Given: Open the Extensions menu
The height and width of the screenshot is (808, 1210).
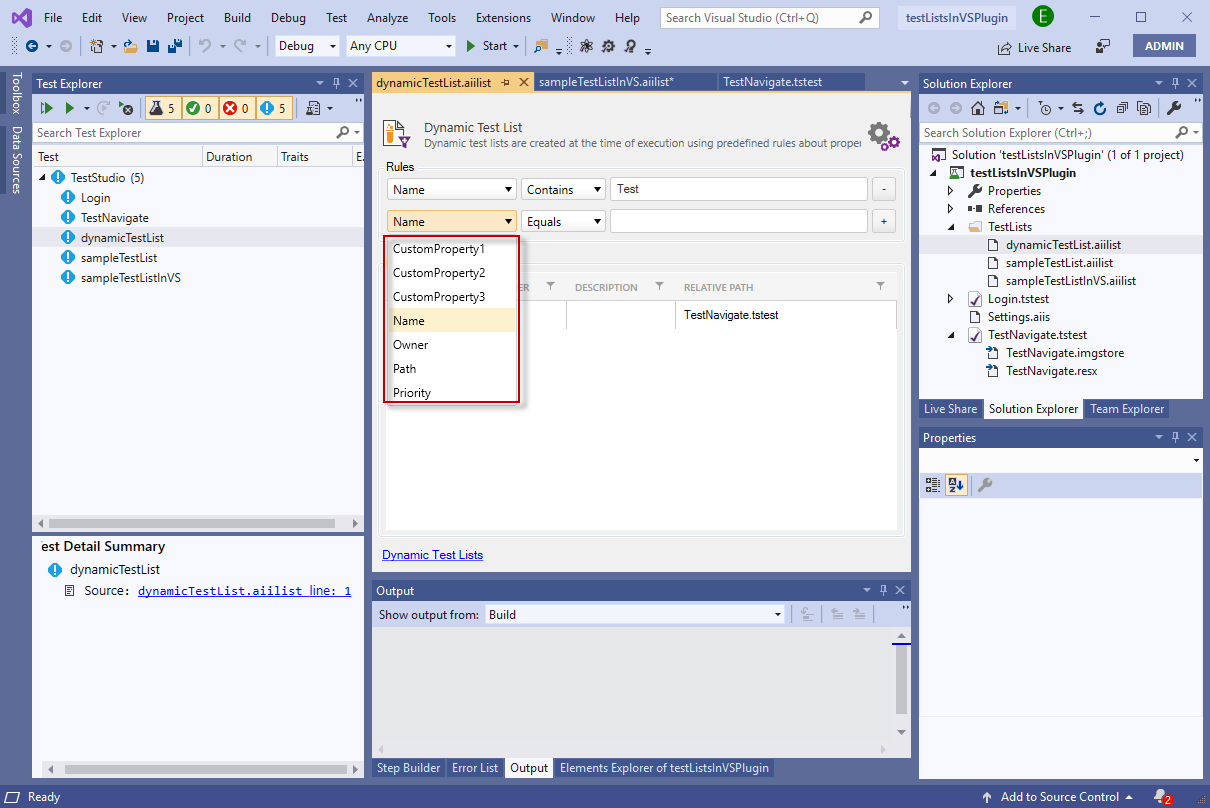Looking at the screenshot, I should point(503,18).
